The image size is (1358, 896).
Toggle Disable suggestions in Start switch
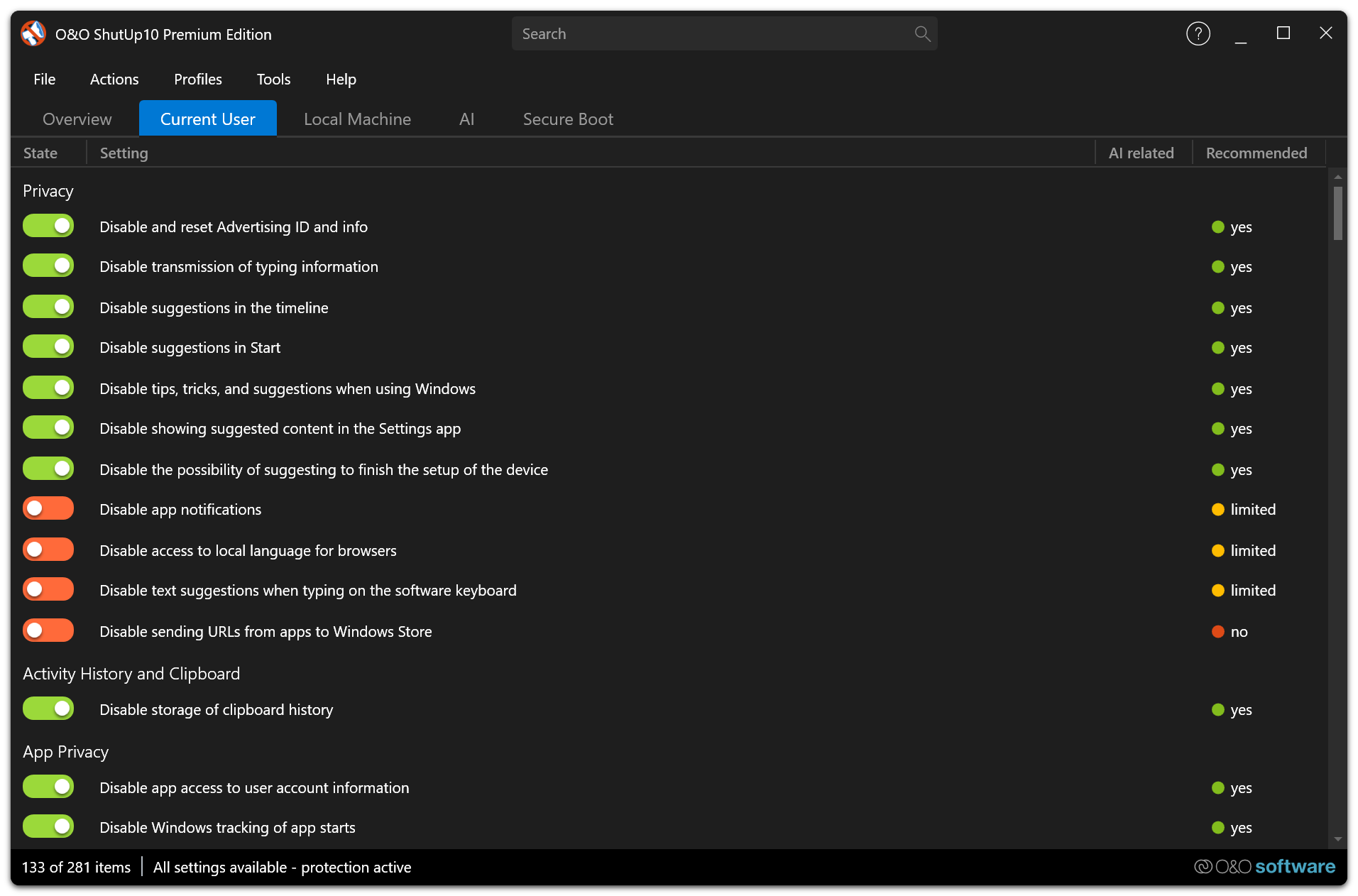(48, 346)
